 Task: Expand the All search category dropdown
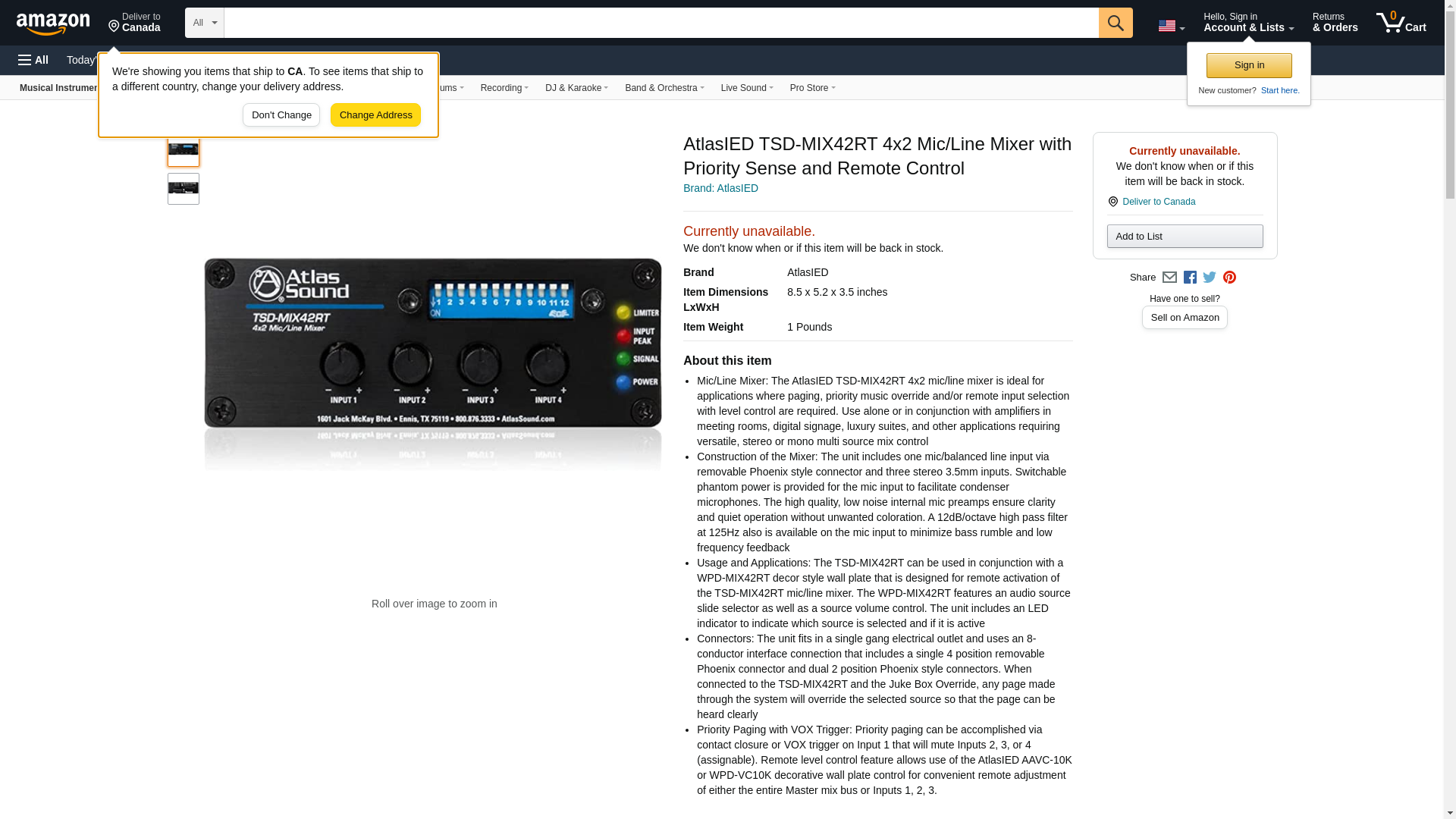pyautogui.click(x=204, y=23)
